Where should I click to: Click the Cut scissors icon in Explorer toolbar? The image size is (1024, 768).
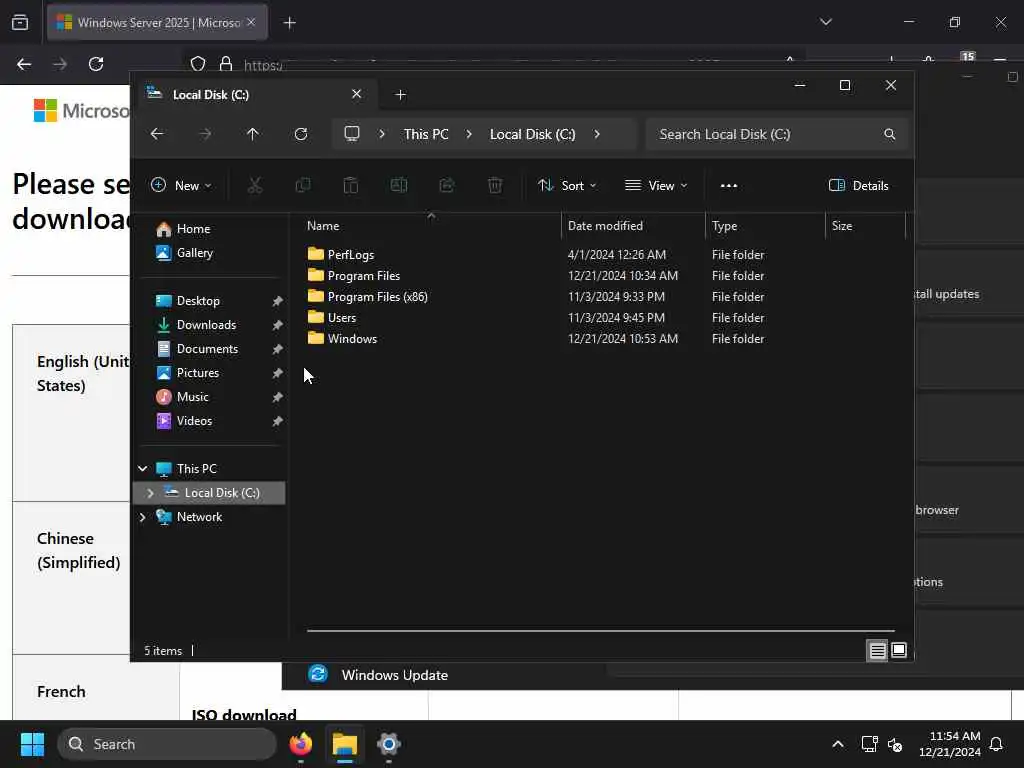click(x=255, y=185)
